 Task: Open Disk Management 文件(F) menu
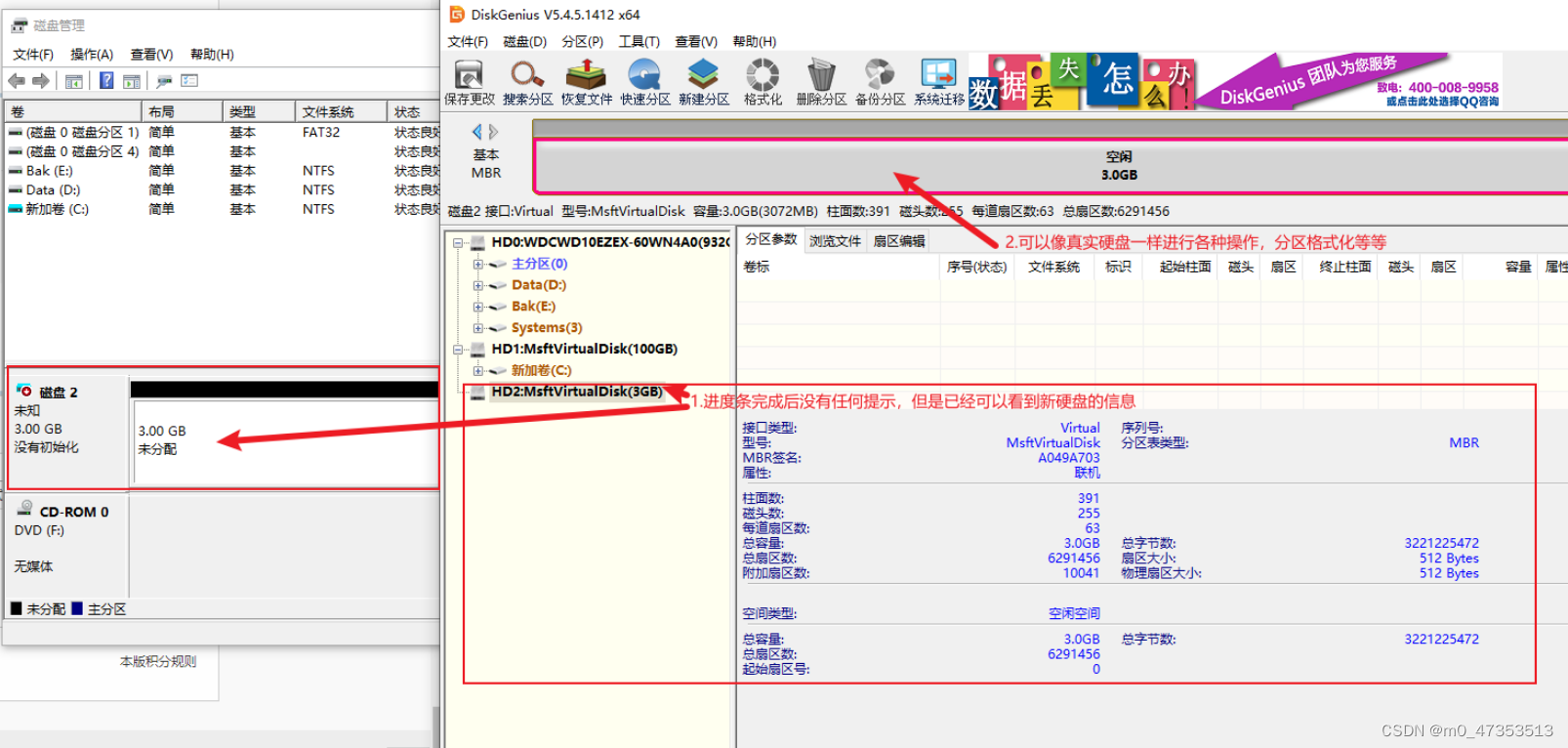tap(33, 54)
